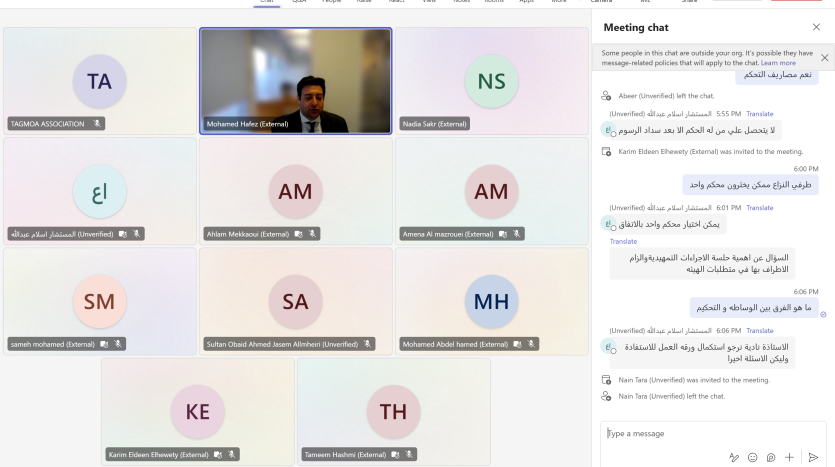
Task: Translate the 6:06 PM Arabic message
Action: (759, 330)
